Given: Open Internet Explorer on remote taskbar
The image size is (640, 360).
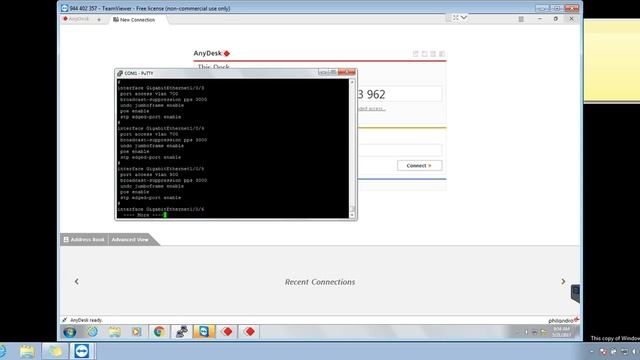Looking at the screenshot, I should [93, 332].
